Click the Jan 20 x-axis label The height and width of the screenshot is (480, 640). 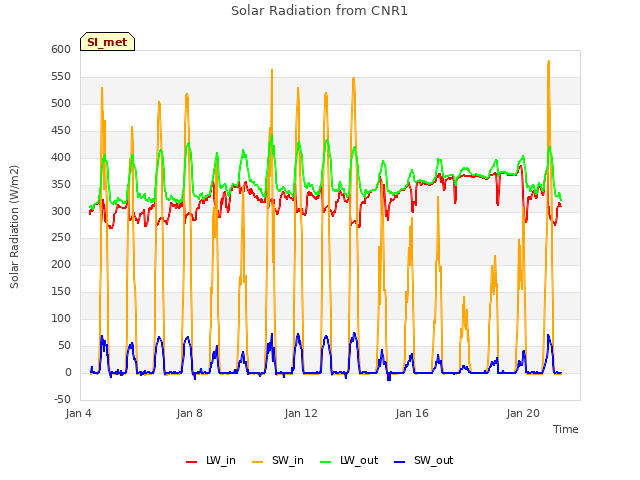coord(523,413)
